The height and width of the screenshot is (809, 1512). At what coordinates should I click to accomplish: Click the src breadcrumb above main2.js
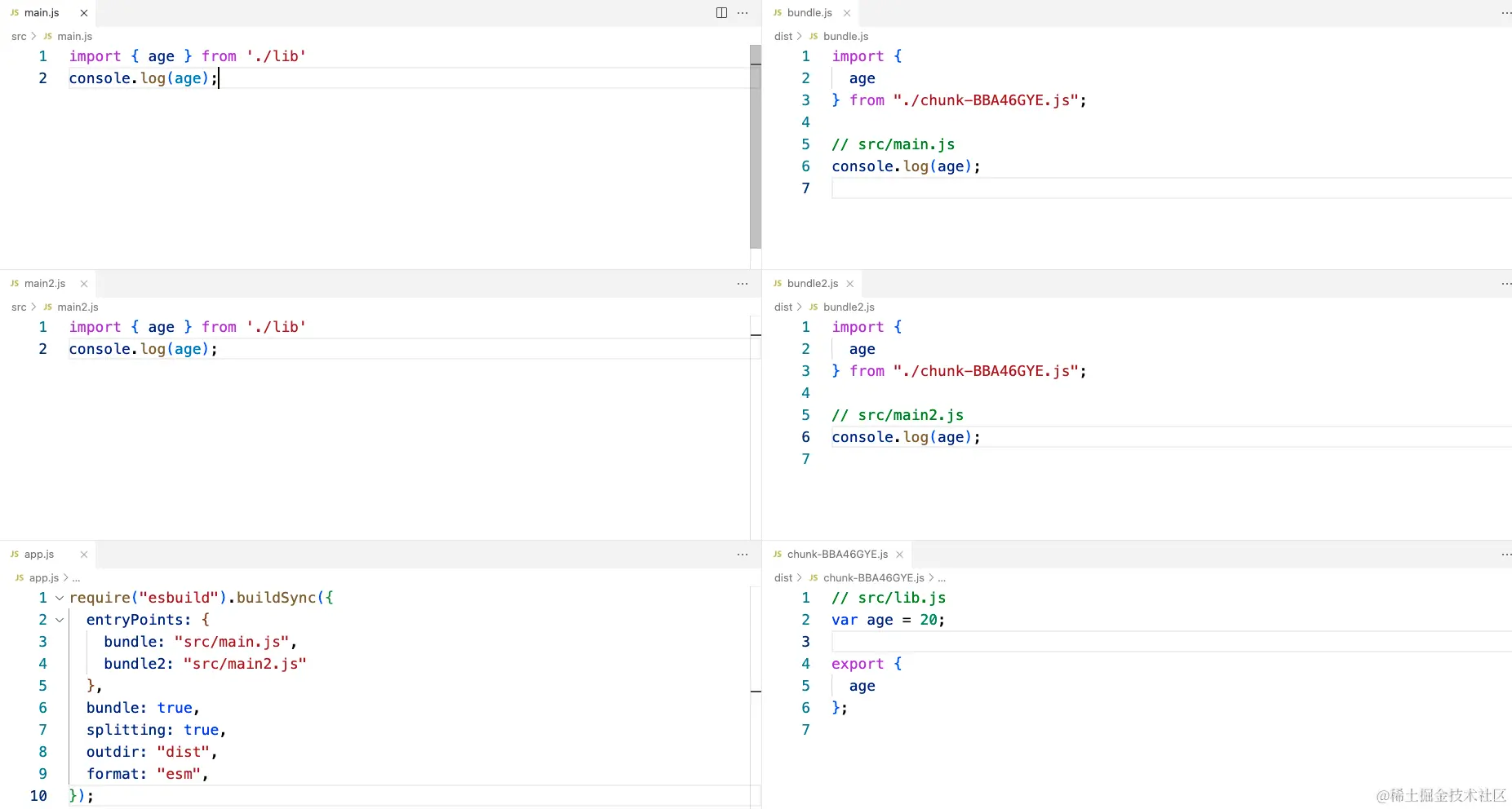[19, 307]
